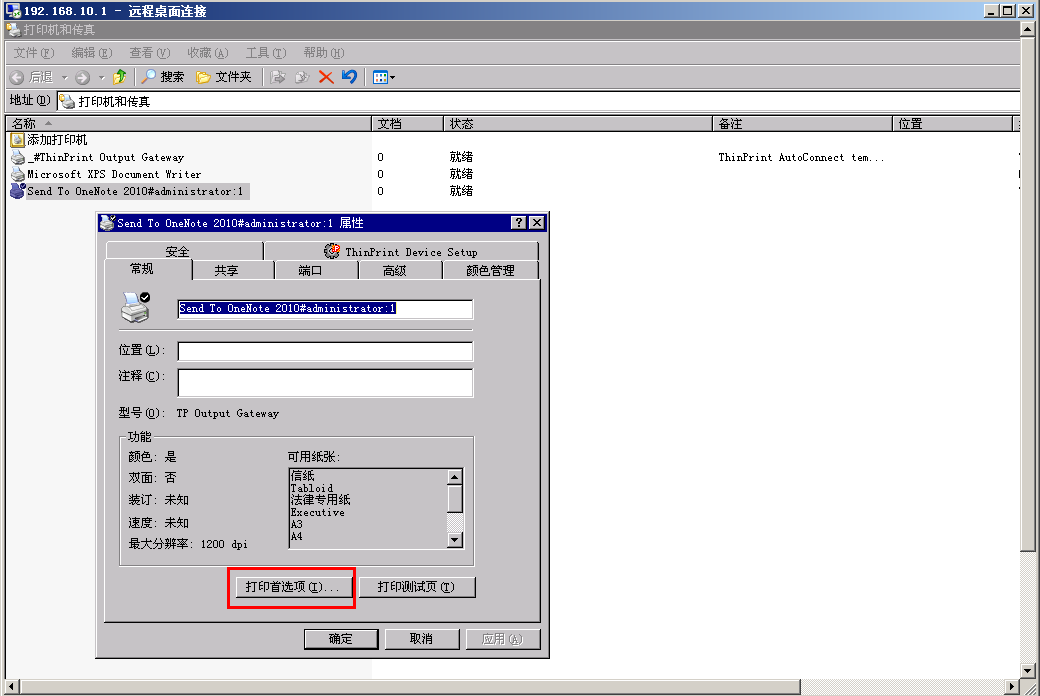Viewport: 1040px width, 696px height.
Task: Click the 注释(C) input field
Action: pos(325,383)
